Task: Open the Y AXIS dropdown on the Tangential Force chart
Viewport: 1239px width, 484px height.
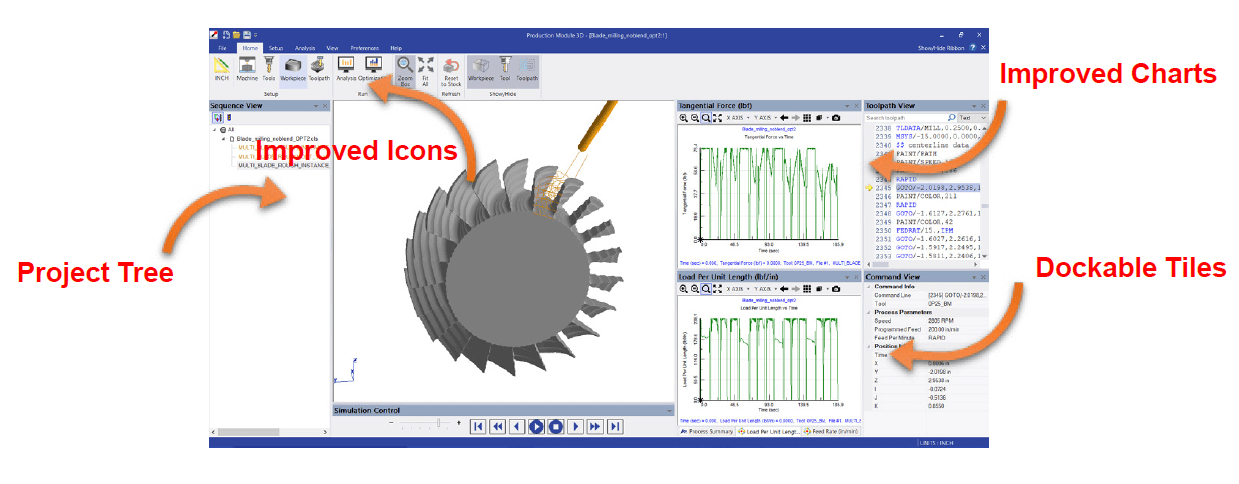Action: tap(765, 118)
